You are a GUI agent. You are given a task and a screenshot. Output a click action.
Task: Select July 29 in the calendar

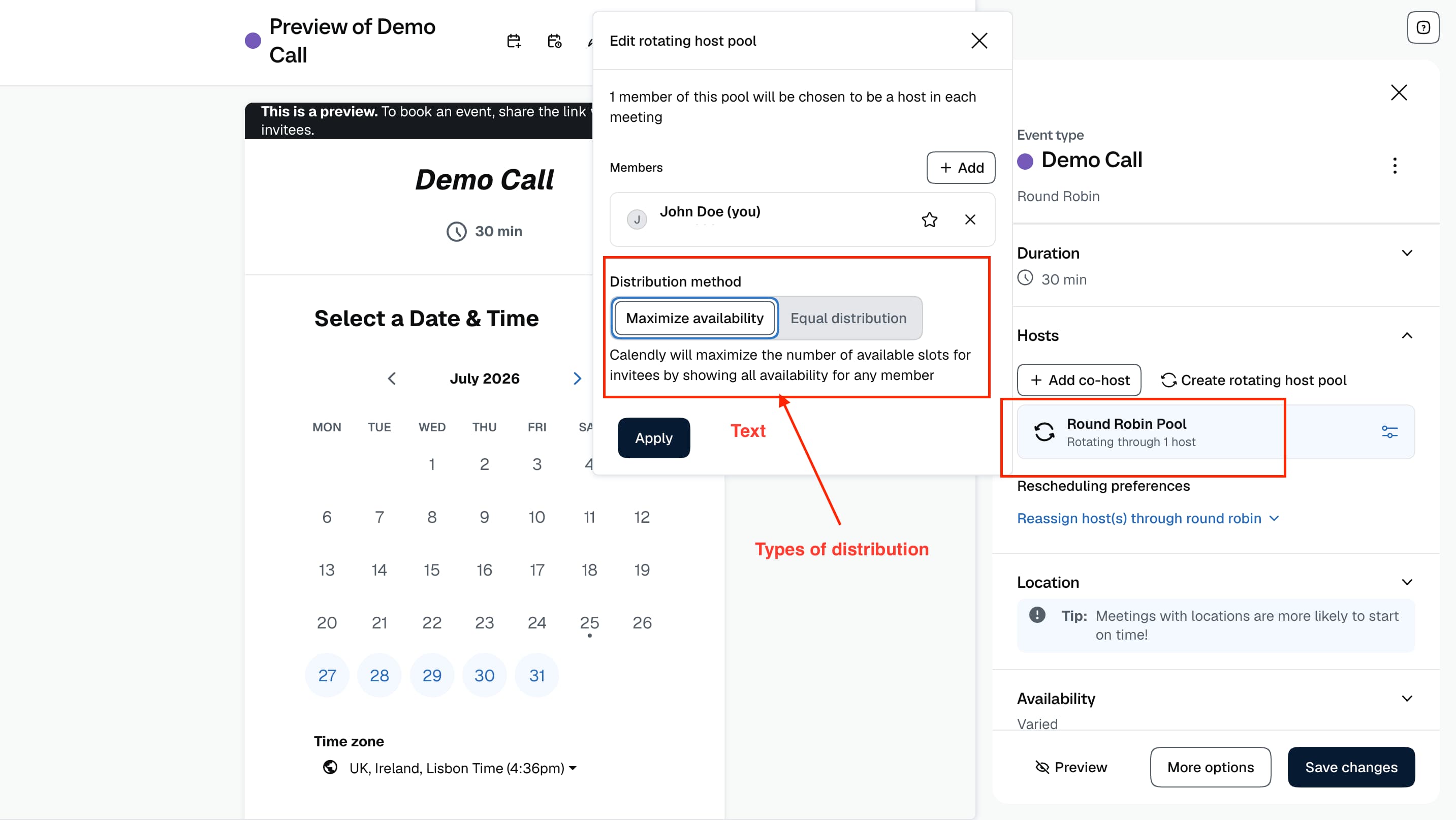click(x=432, y=675)
